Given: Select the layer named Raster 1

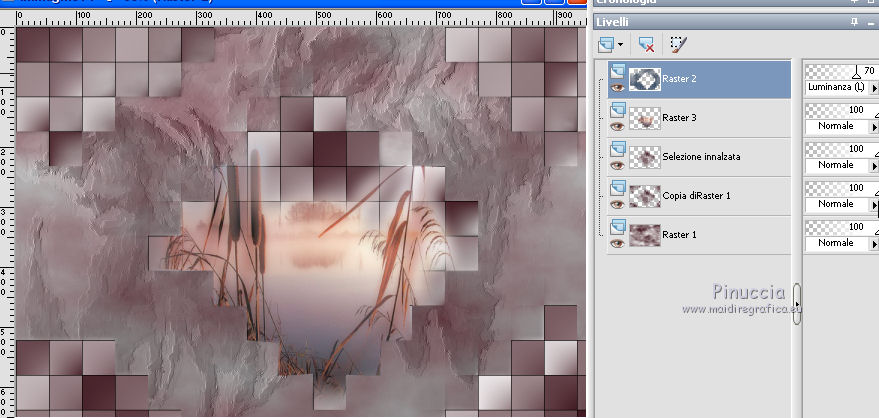Looking at the screenshot, I should click(x=679, y=235).
